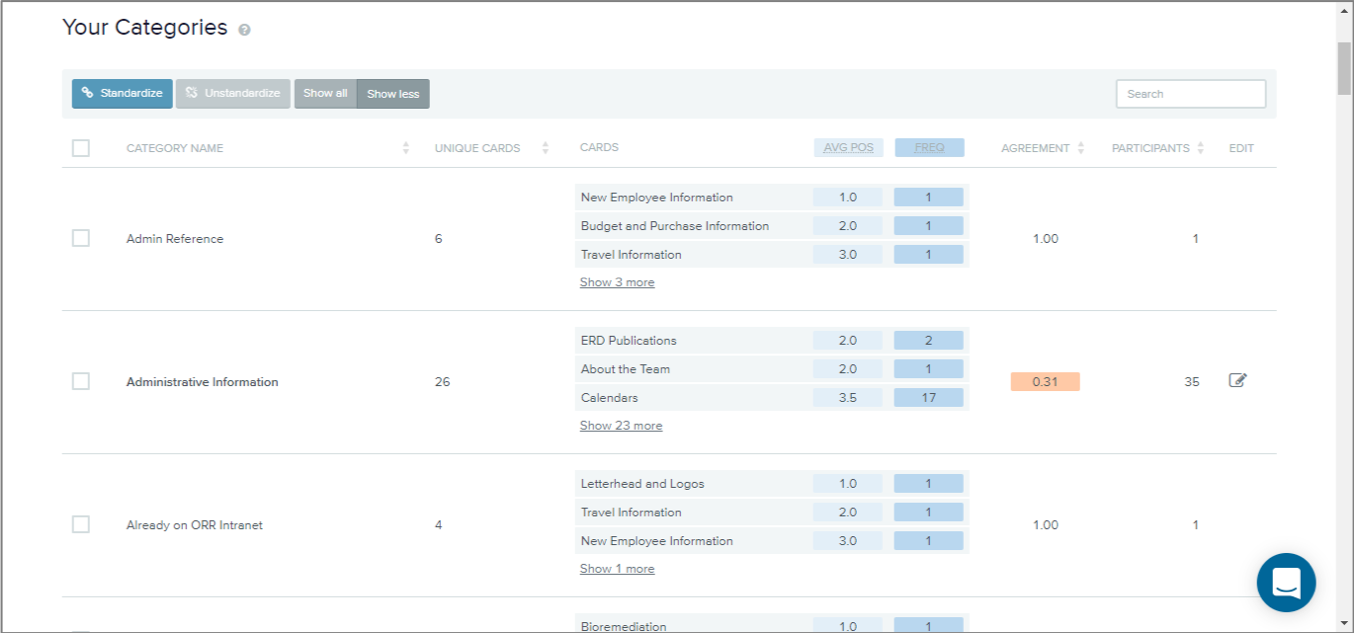The height and width of the screenshot is (633, 1354).
Task: Click the 0.31 agreement score badge
Action: coord(1045,381)
